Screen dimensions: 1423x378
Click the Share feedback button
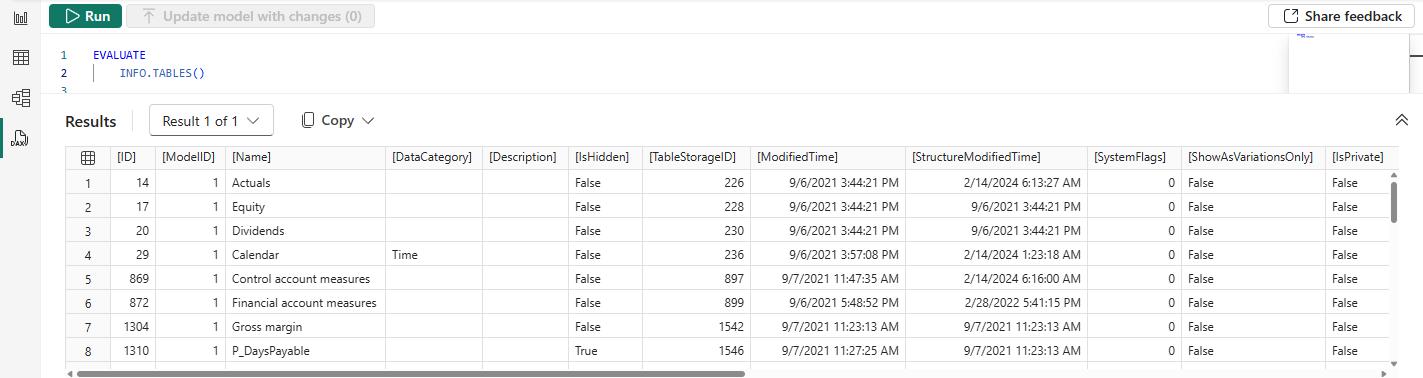[x=1344, y=16]
